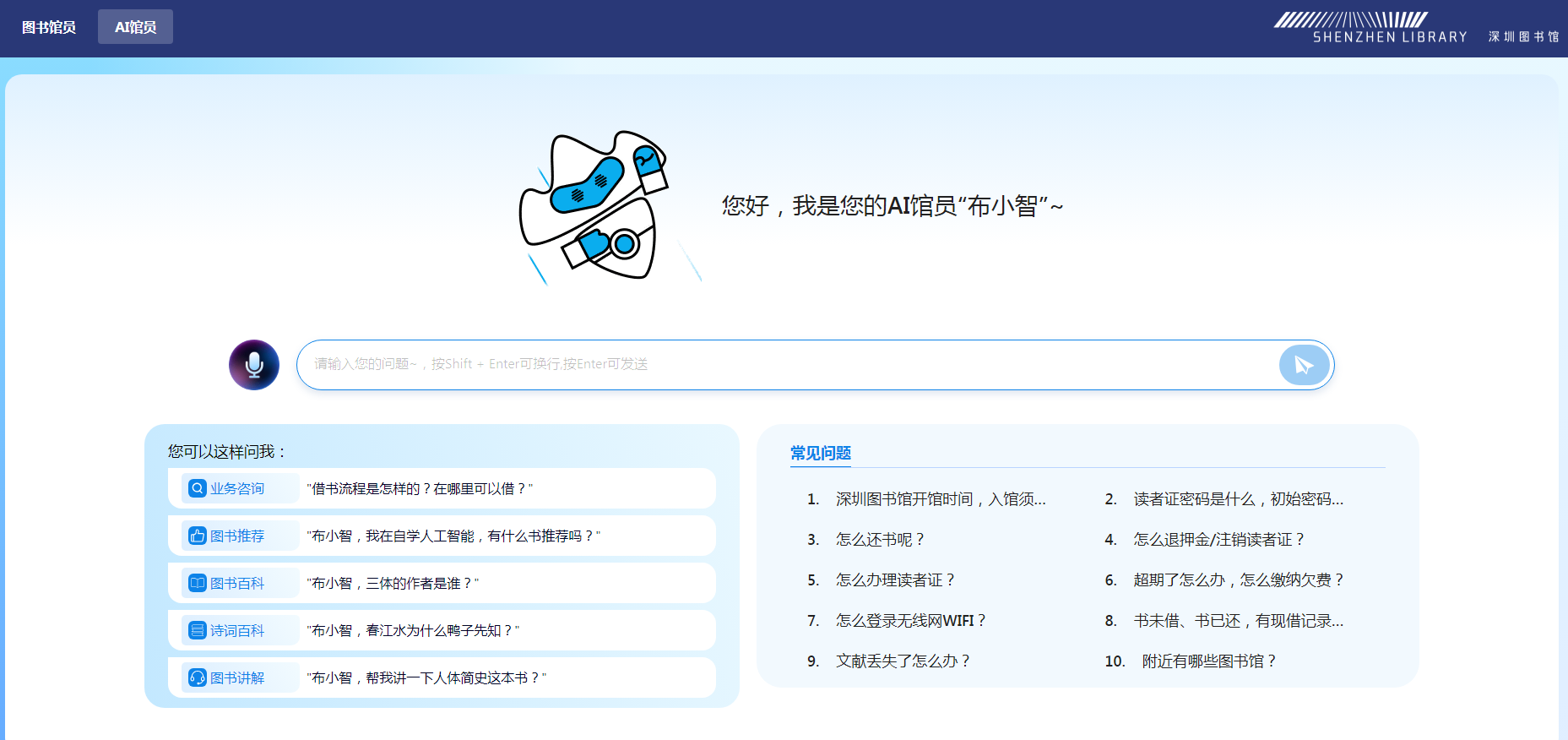Image resolution: width=1568 pixels, height=740 pixels.
Task: Select sample question about 三体的作者
Action: tap(393, 583)
